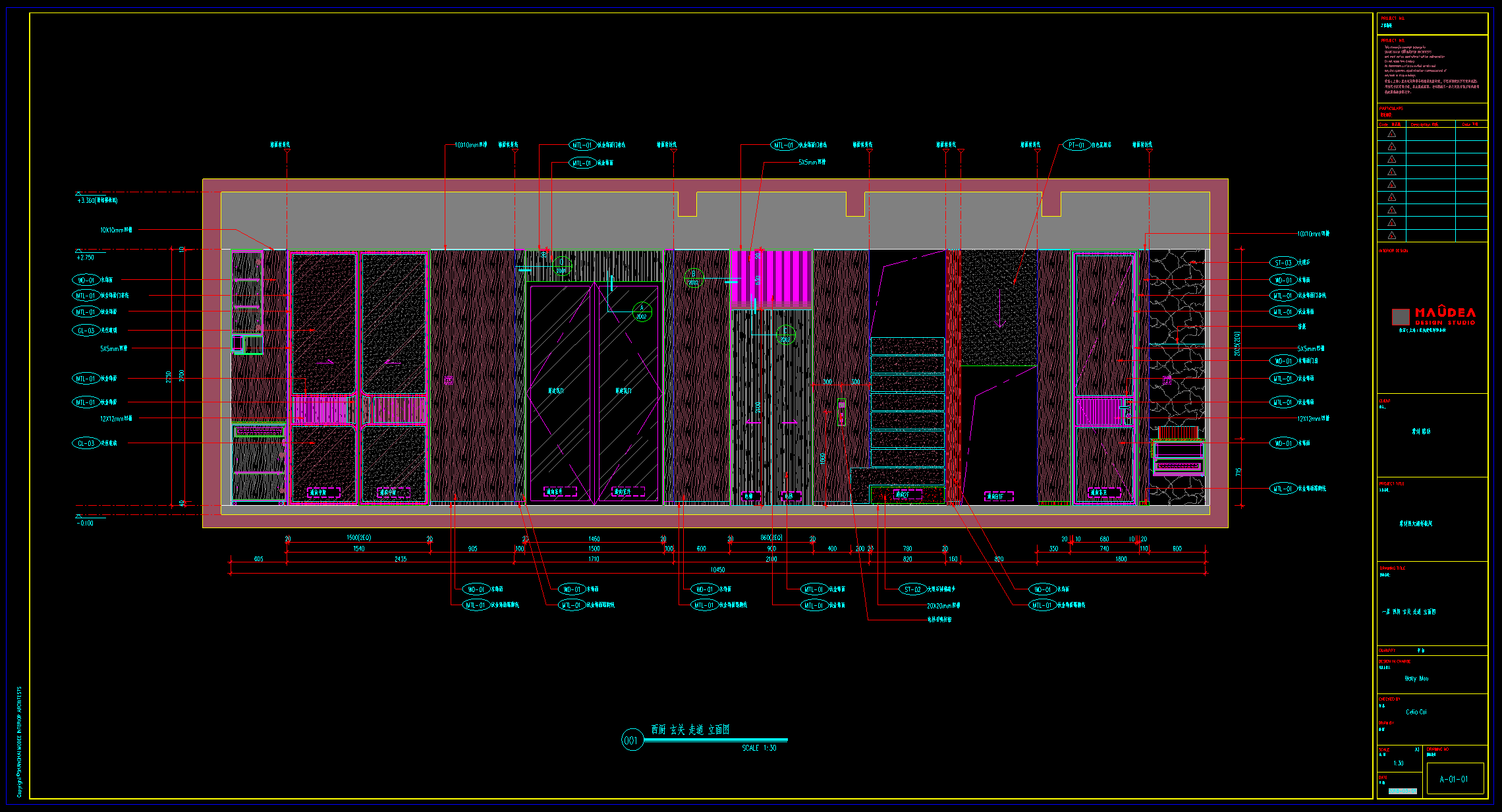This screenshot has height=812, width=1502.
Task: Select the checker name Celia Cui
Action: 1416,712
